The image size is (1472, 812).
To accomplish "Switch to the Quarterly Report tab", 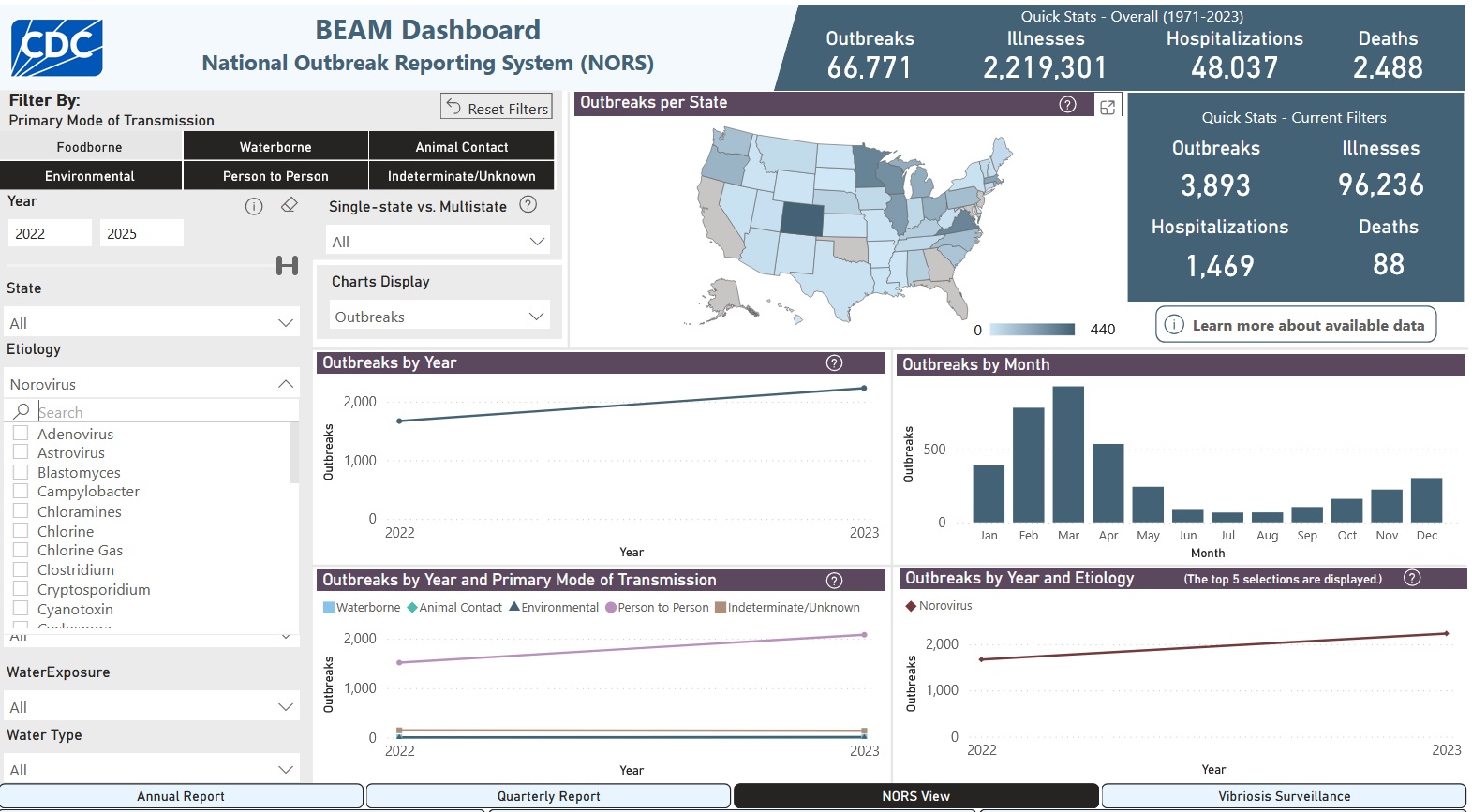I will 548,796.
